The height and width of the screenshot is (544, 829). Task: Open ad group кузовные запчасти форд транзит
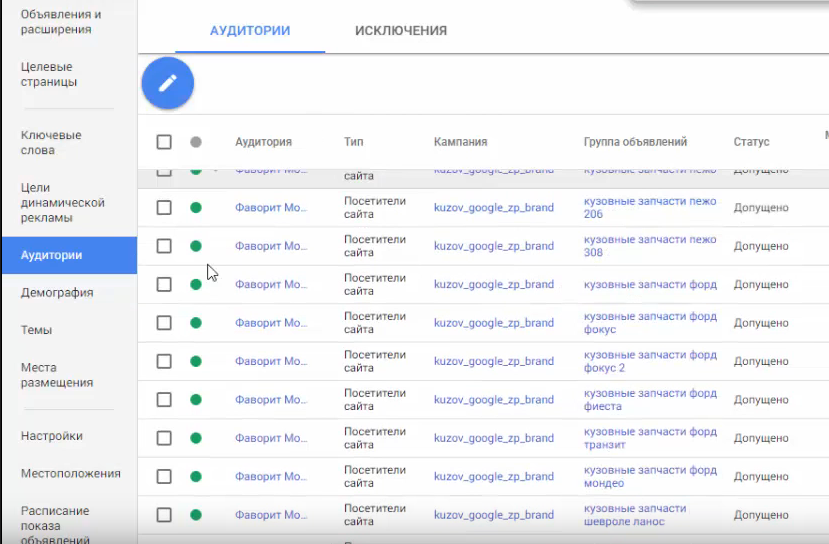(650, 438)
